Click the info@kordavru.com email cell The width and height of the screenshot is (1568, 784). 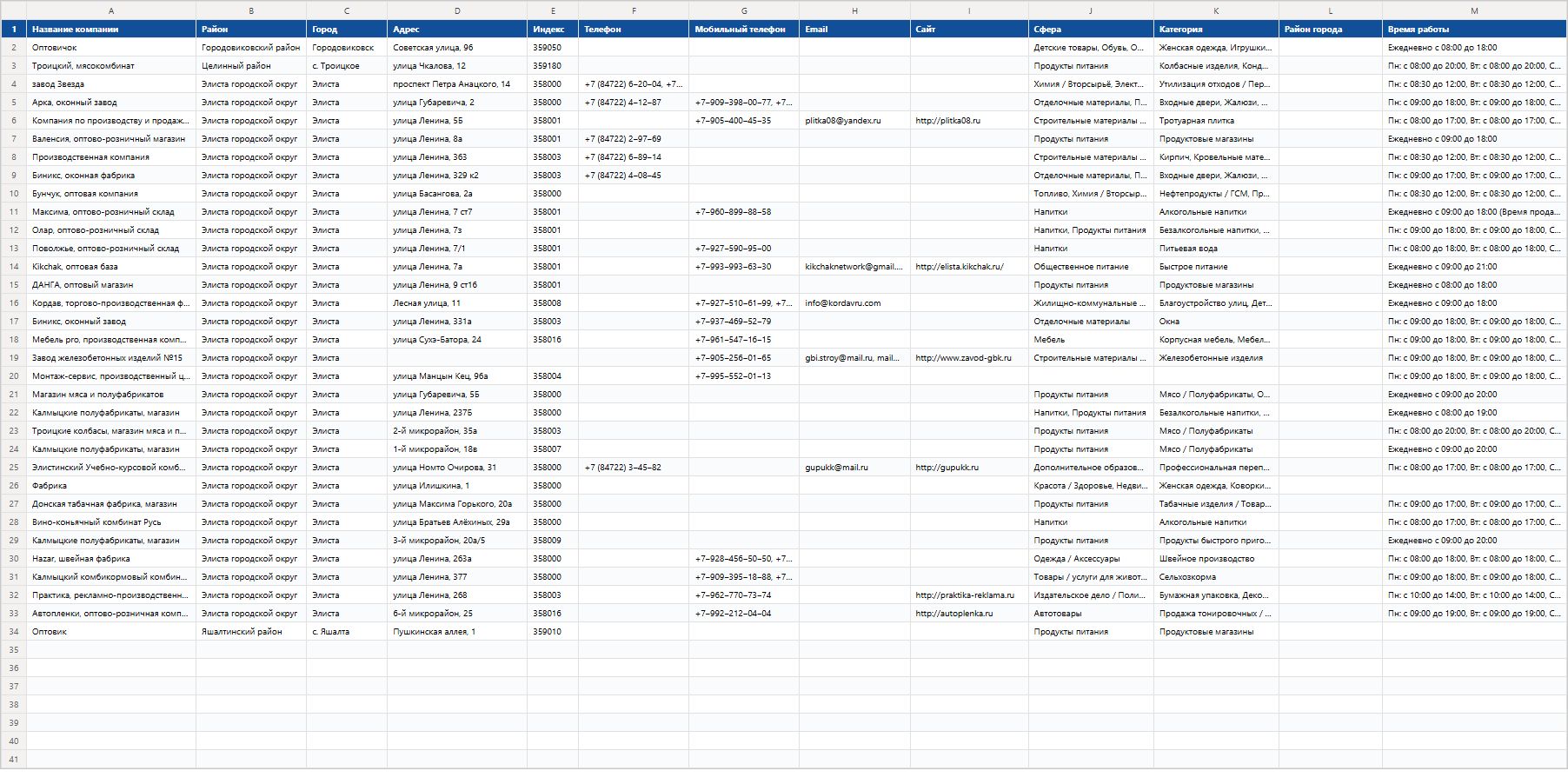click(x=854, y=303)
